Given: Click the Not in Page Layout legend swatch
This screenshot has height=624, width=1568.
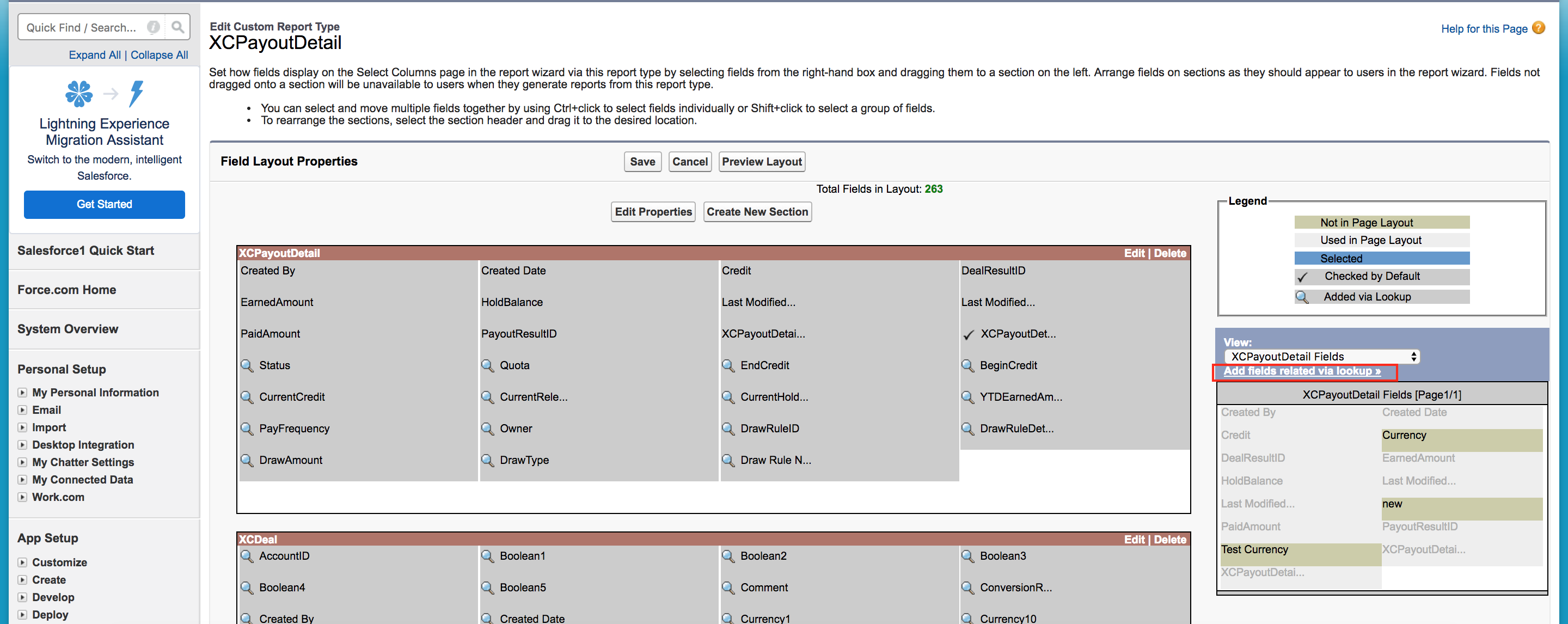Looking at the screenshot, I should pos(1382,223).
